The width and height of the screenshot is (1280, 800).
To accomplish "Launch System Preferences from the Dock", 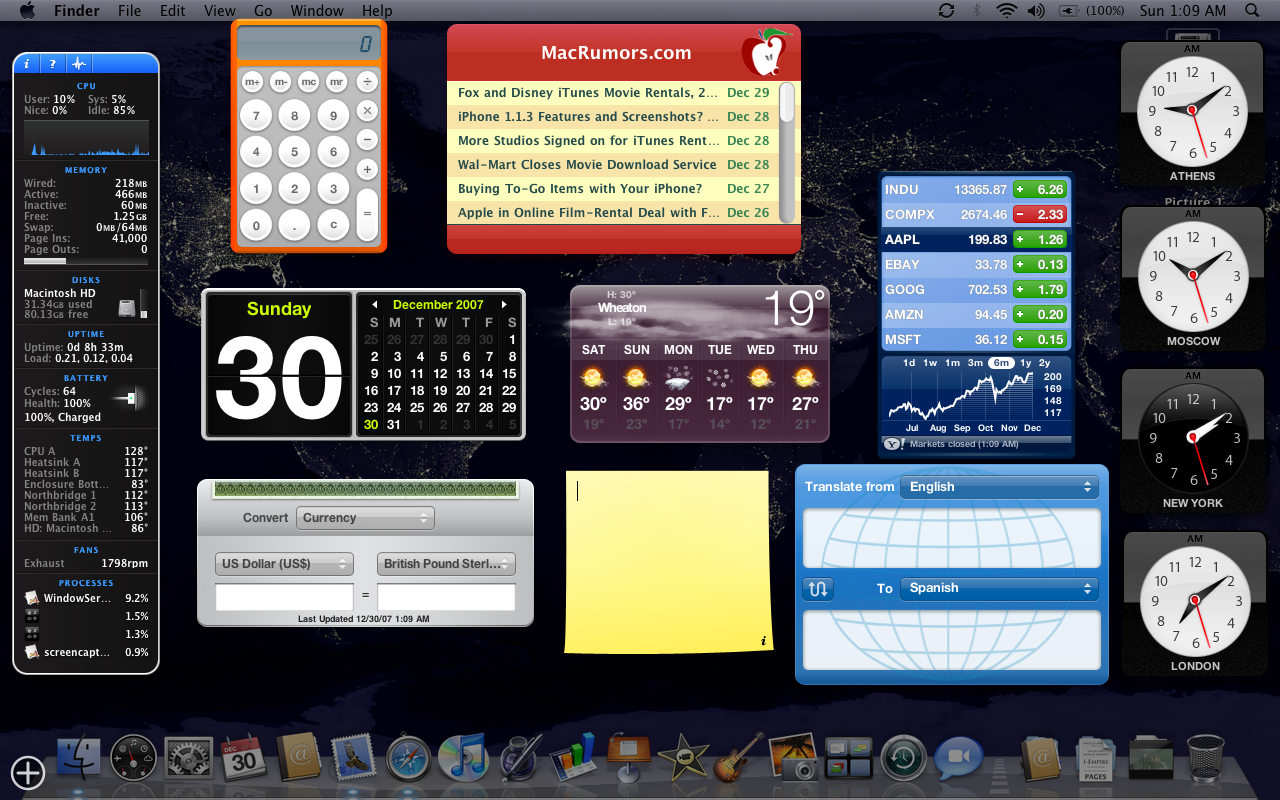I will point(187,759).
